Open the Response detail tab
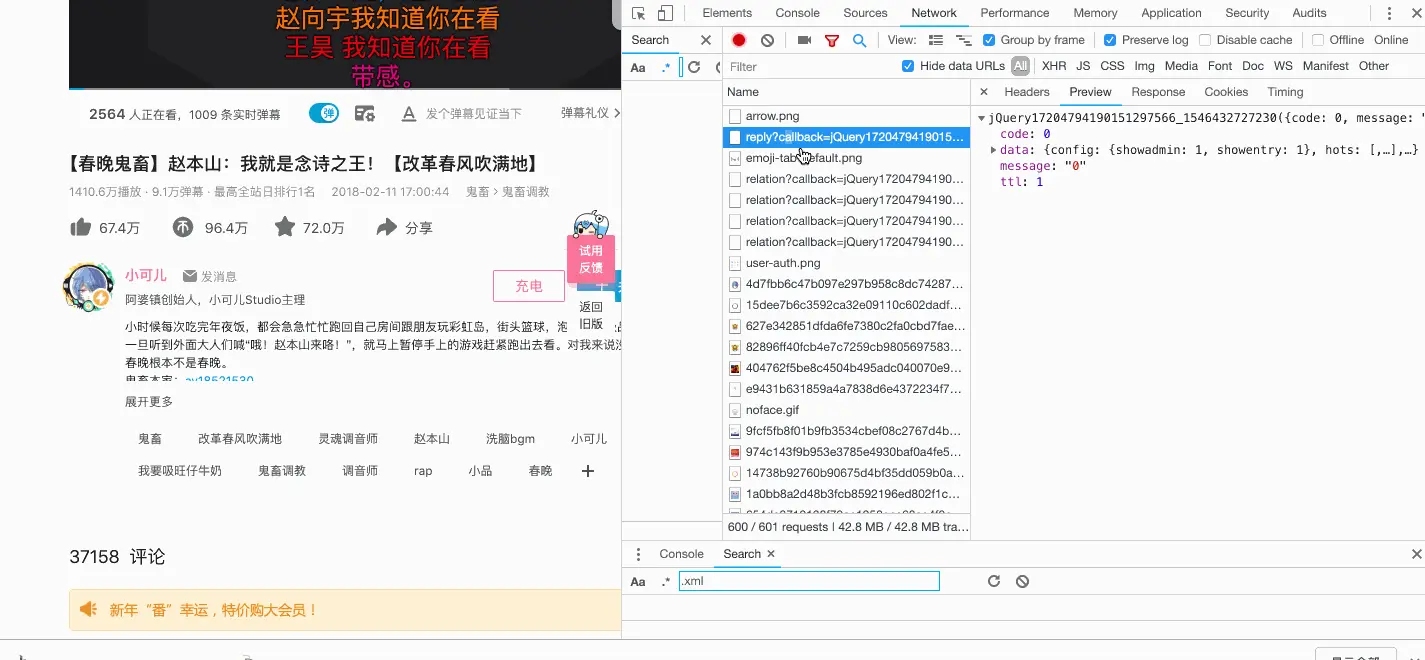Image resolution: width=1425 pixels, height=660 pixels. pyautogui.click(x=1158, y=92)
